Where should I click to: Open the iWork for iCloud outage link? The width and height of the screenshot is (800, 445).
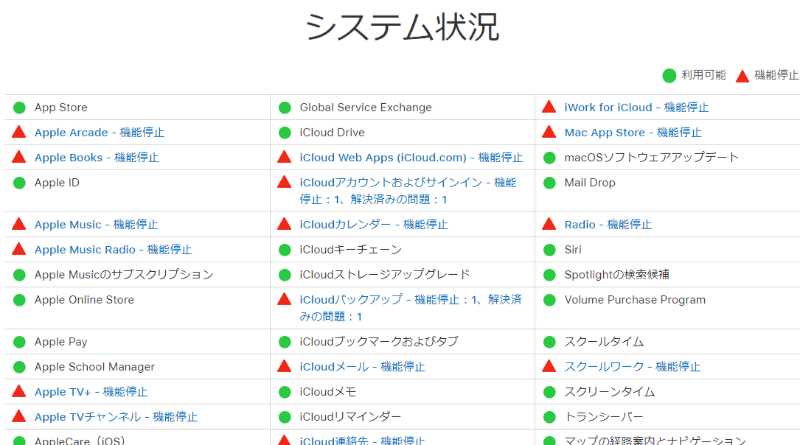coord(637,107)
